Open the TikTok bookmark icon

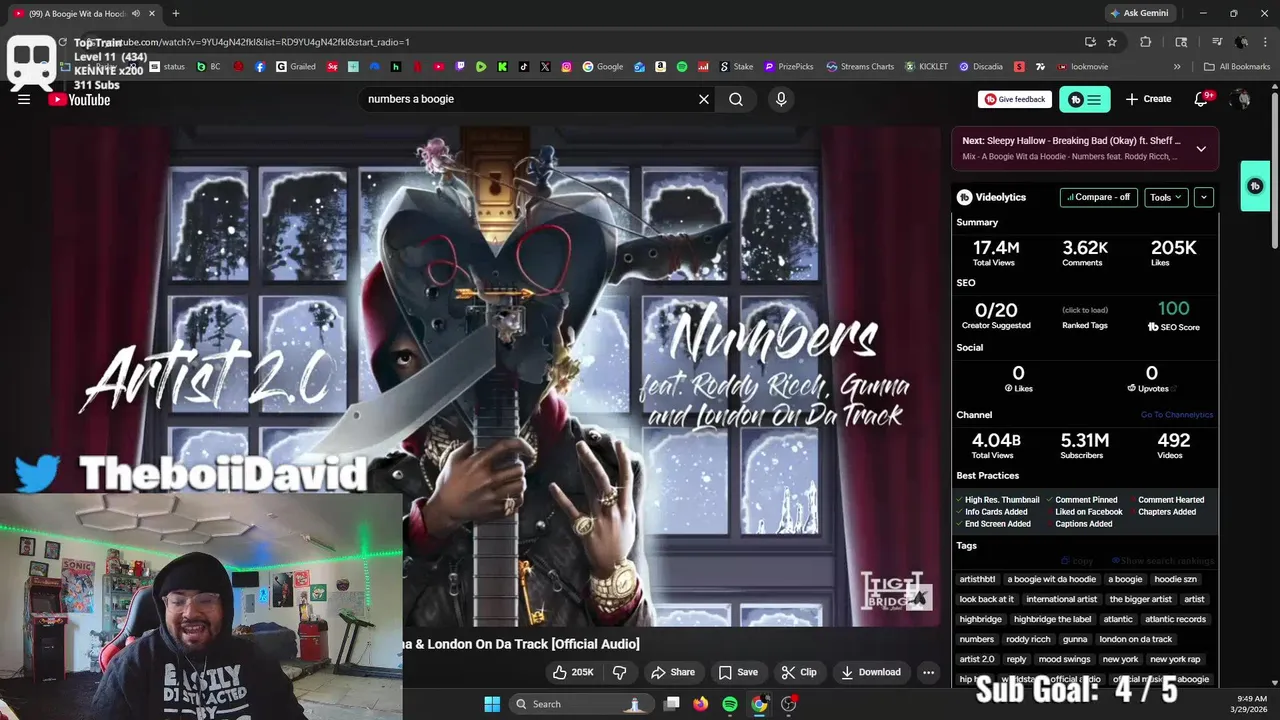click(x=524, y=67)
